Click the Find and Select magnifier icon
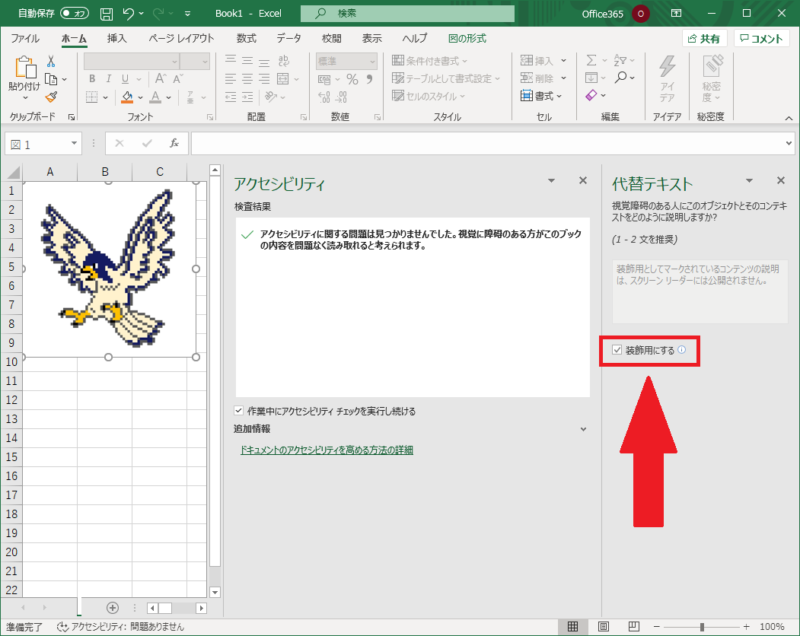Viewport: 800px width, 636px height. 621,78
